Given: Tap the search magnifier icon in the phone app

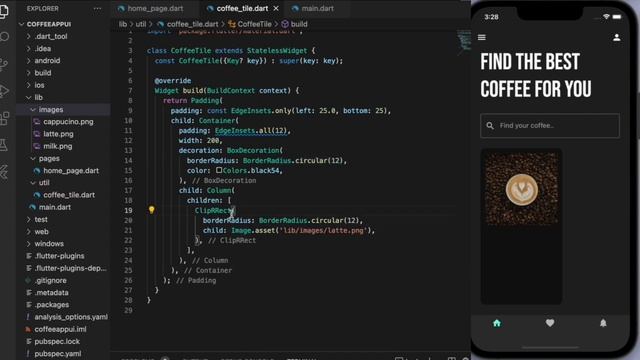Looking at the screenshot, I should pyautogui.click(x=490, y=126).
